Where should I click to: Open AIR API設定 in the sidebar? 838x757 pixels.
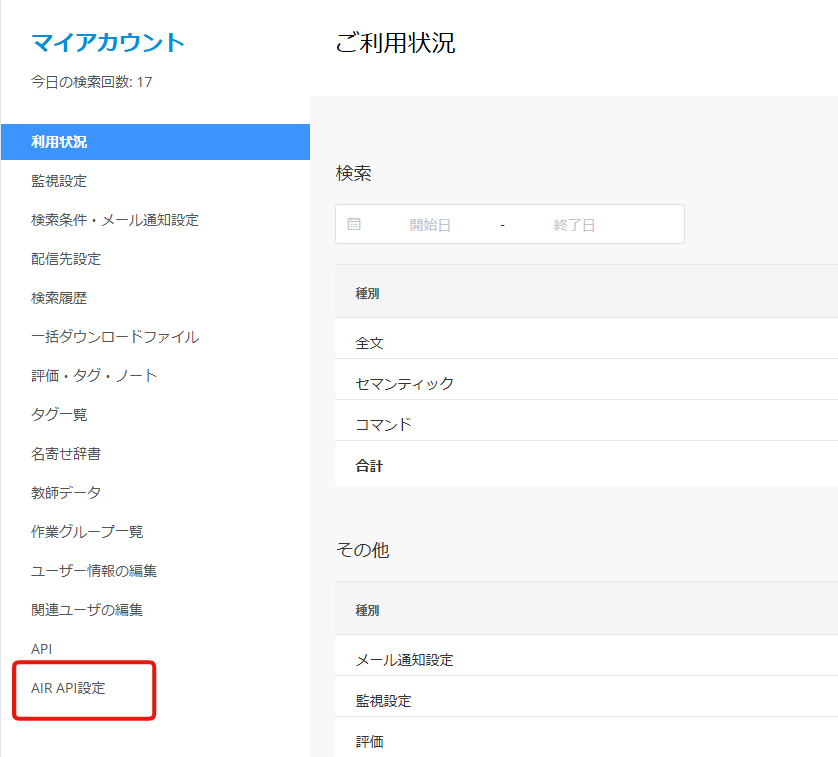tap(68, 688)
